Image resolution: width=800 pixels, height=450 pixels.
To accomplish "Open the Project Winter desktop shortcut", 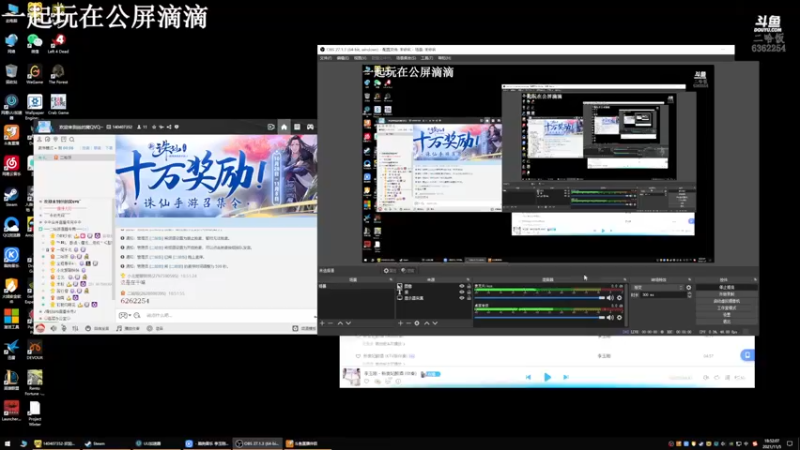I will click(35, 413).
